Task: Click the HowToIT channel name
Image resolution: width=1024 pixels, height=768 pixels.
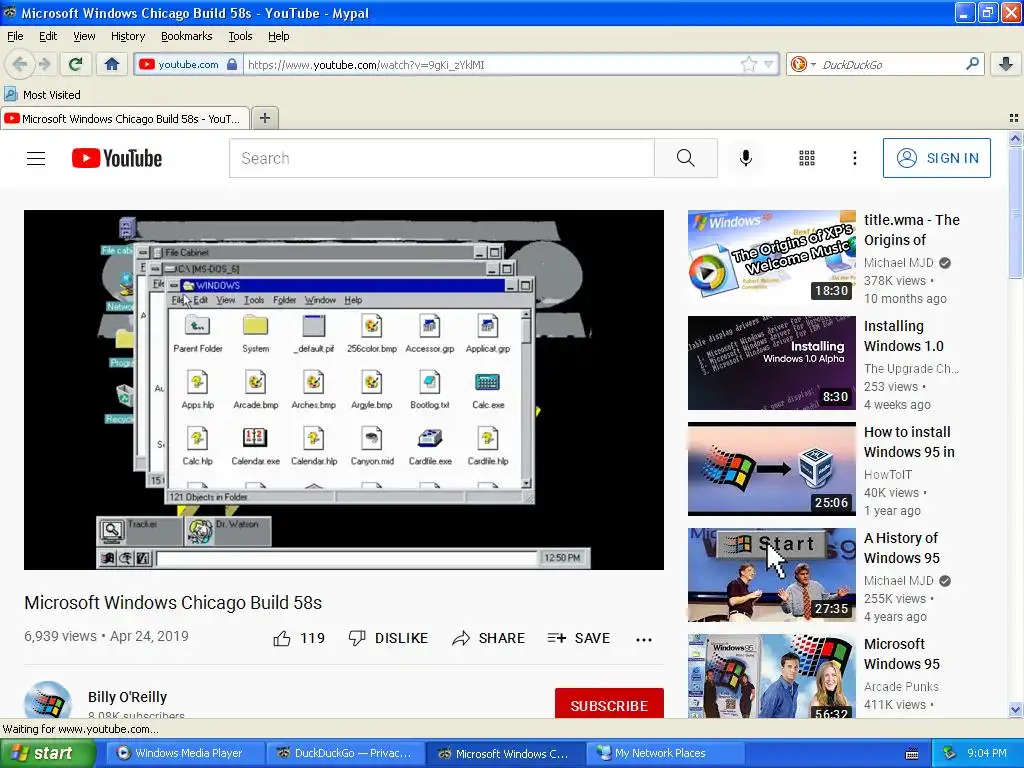Action: coord(888,475)
